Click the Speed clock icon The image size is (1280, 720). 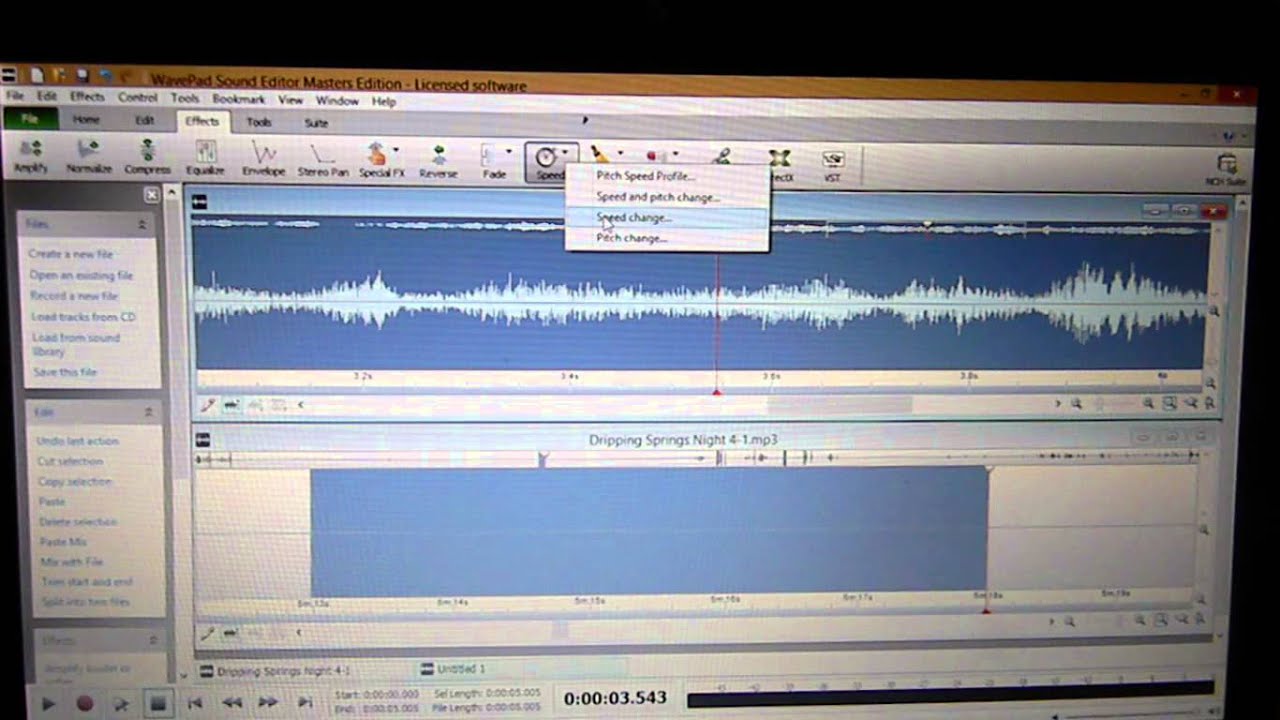[x=546, y=157]
